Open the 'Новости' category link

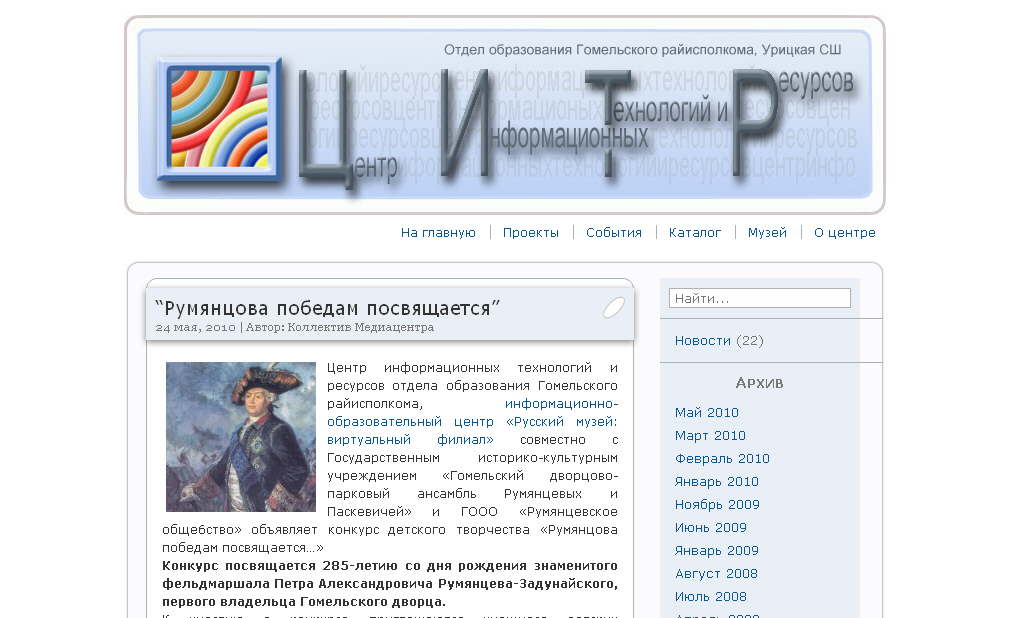click(x=702, y=341)
